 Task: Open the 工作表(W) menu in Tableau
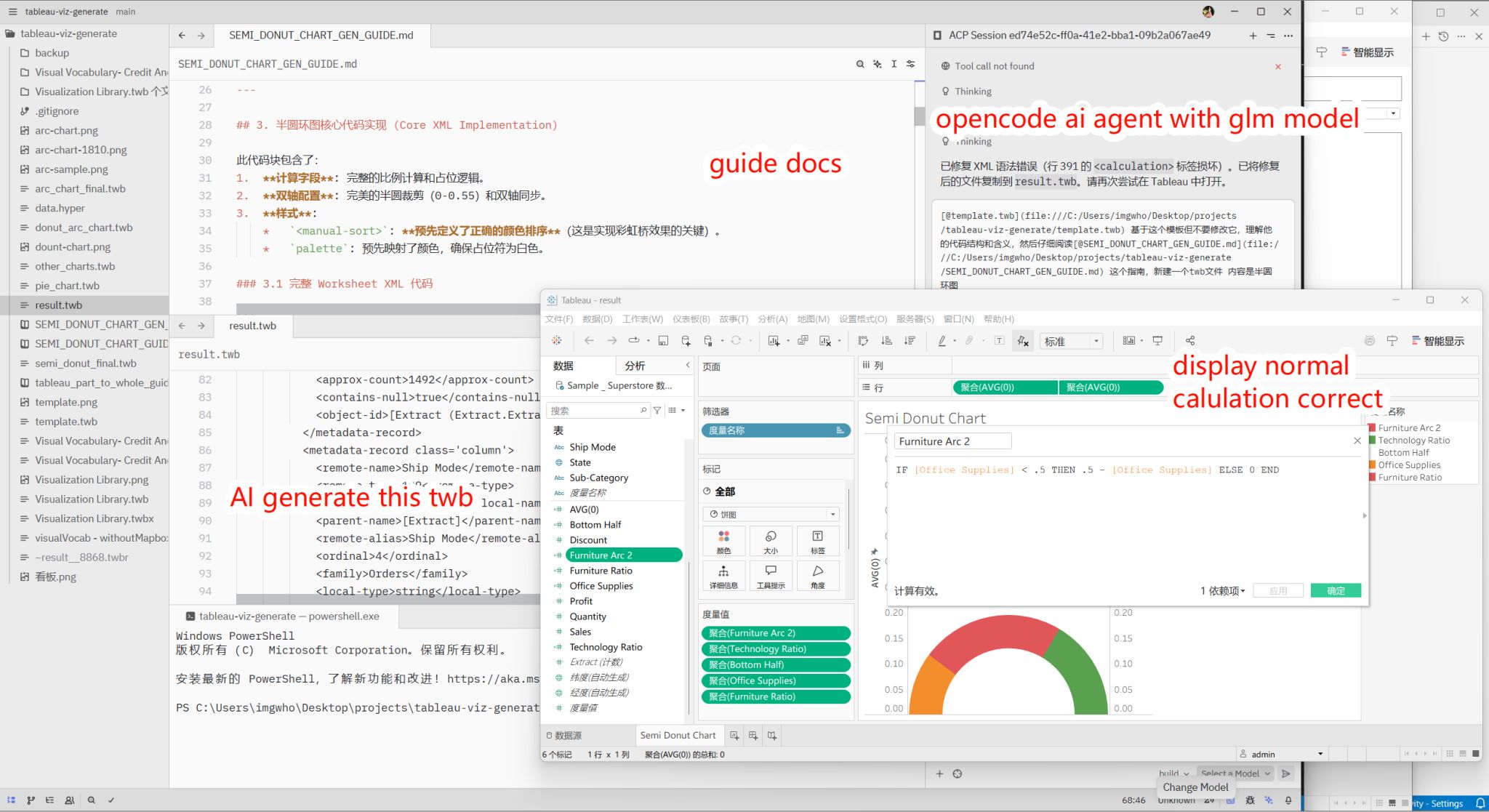pyautogui.click(x=642, y=319)
